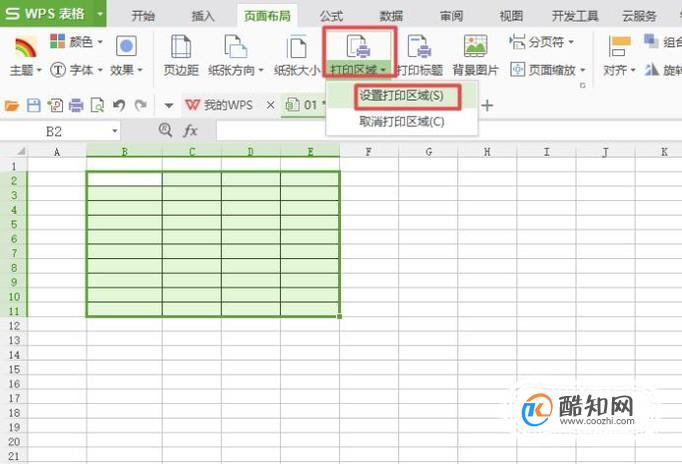Click the undo arrow icon
The image size is (682, 464).
coord(119,105)
